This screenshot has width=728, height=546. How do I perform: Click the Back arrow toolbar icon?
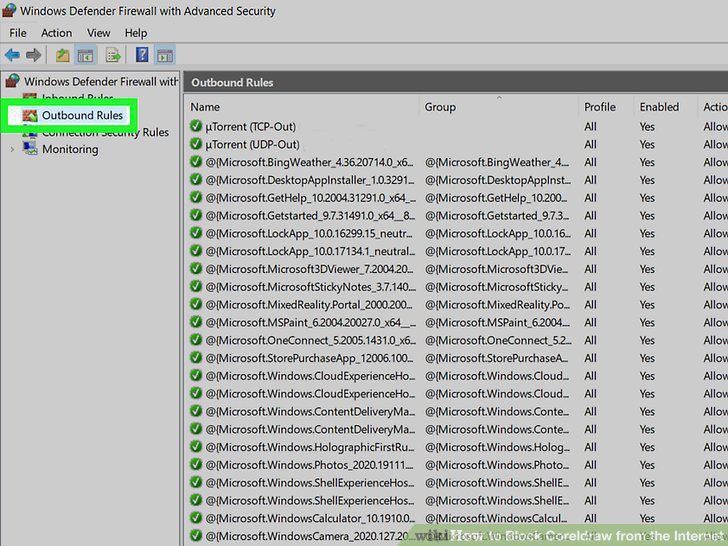[x=13, y=56]
